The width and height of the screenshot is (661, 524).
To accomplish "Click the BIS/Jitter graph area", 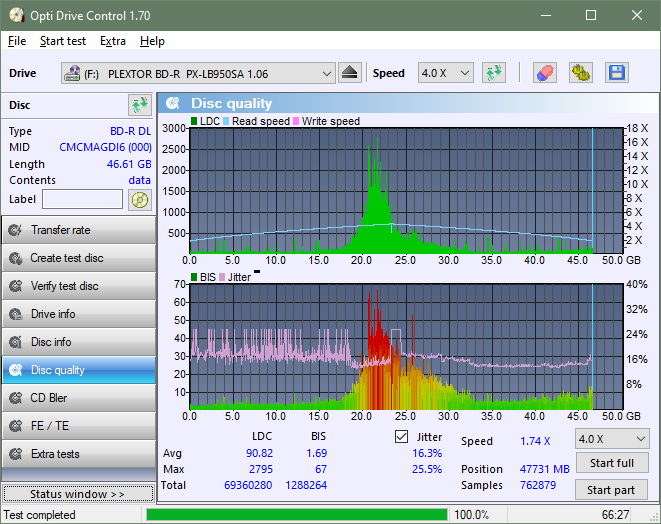I will pos(406,347).
